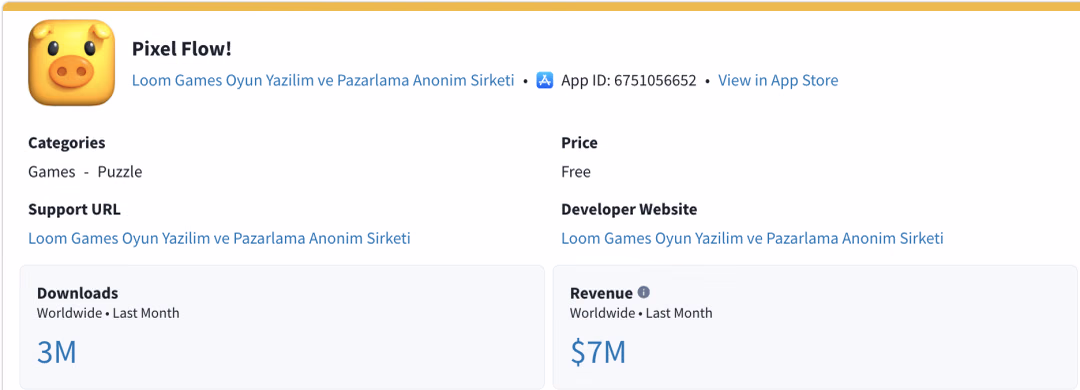Screen dimensions: 1080x390
Task: Click the Developer Website section label
Action: (629, 209)
